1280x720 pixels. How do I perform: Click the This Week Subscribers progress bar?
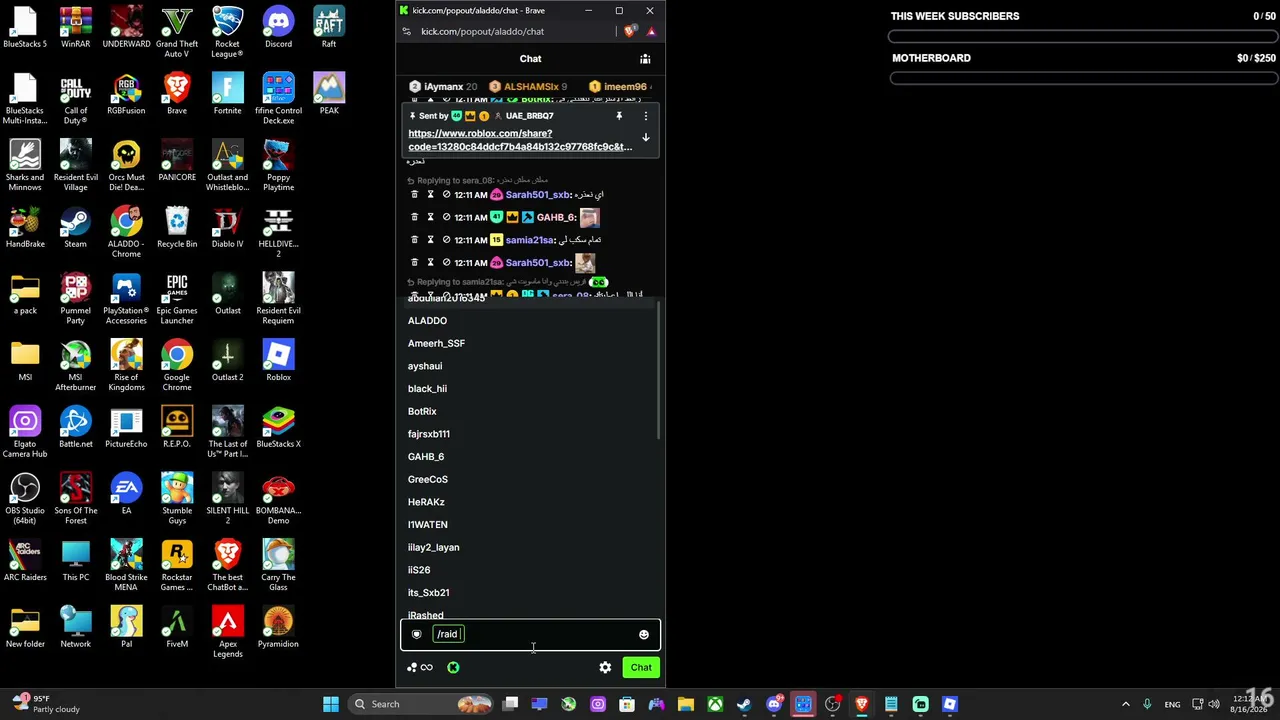(x=1083, y=37)
